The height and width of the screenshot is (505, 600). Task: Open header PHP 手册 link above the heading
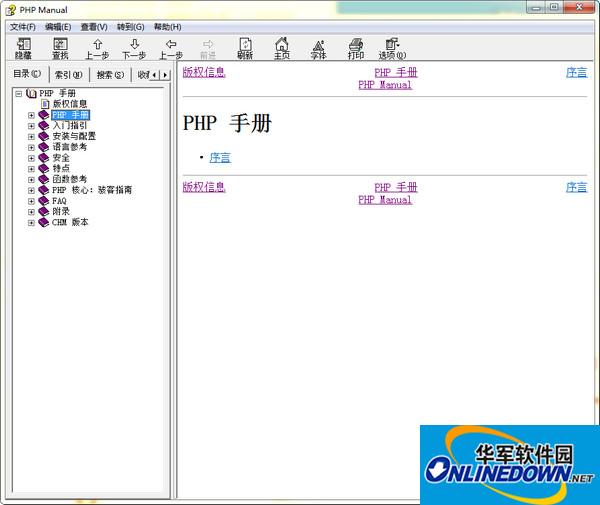point(396,72)
